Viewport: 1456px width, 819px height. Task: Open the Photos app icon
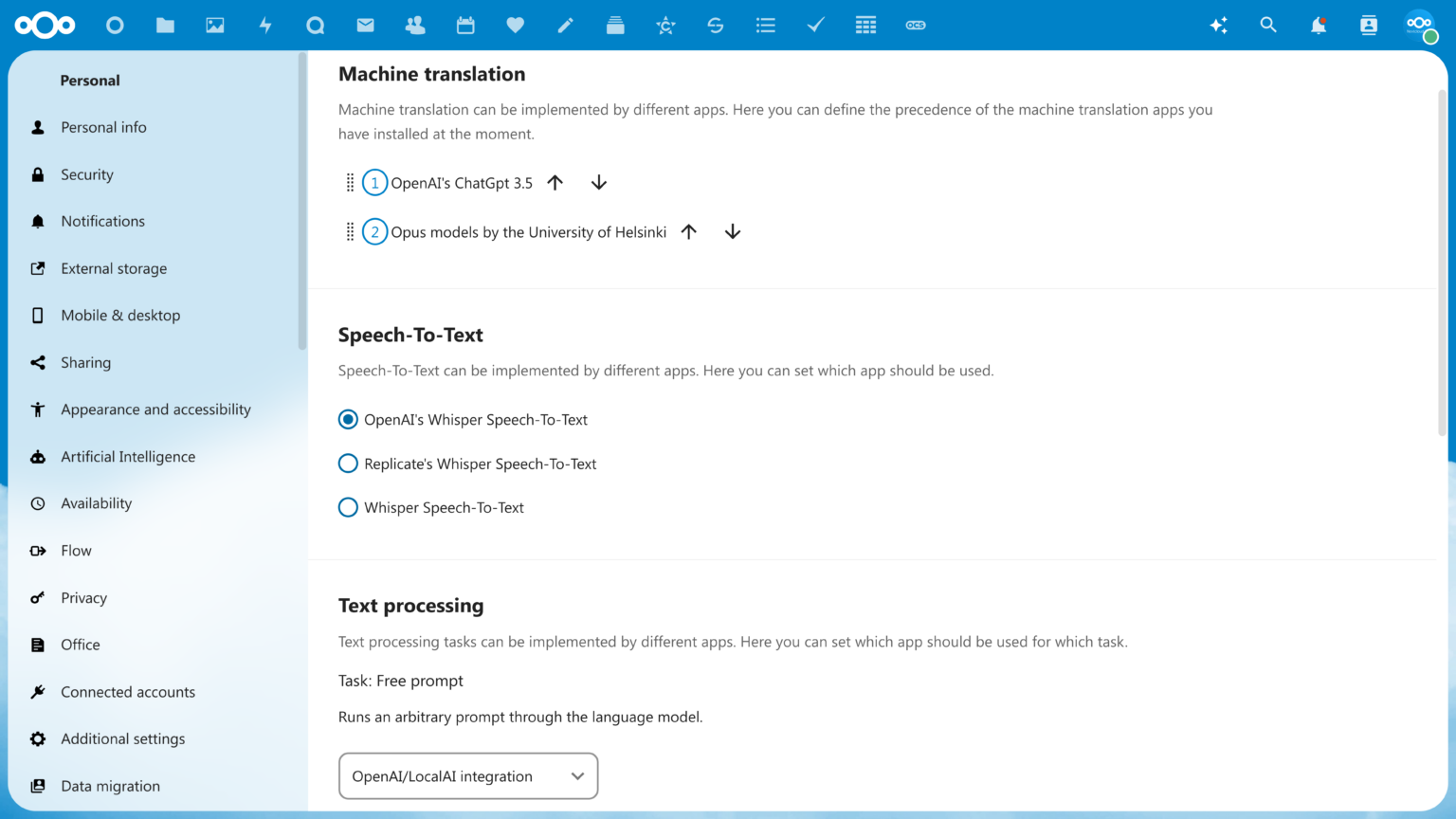point(215,25)
